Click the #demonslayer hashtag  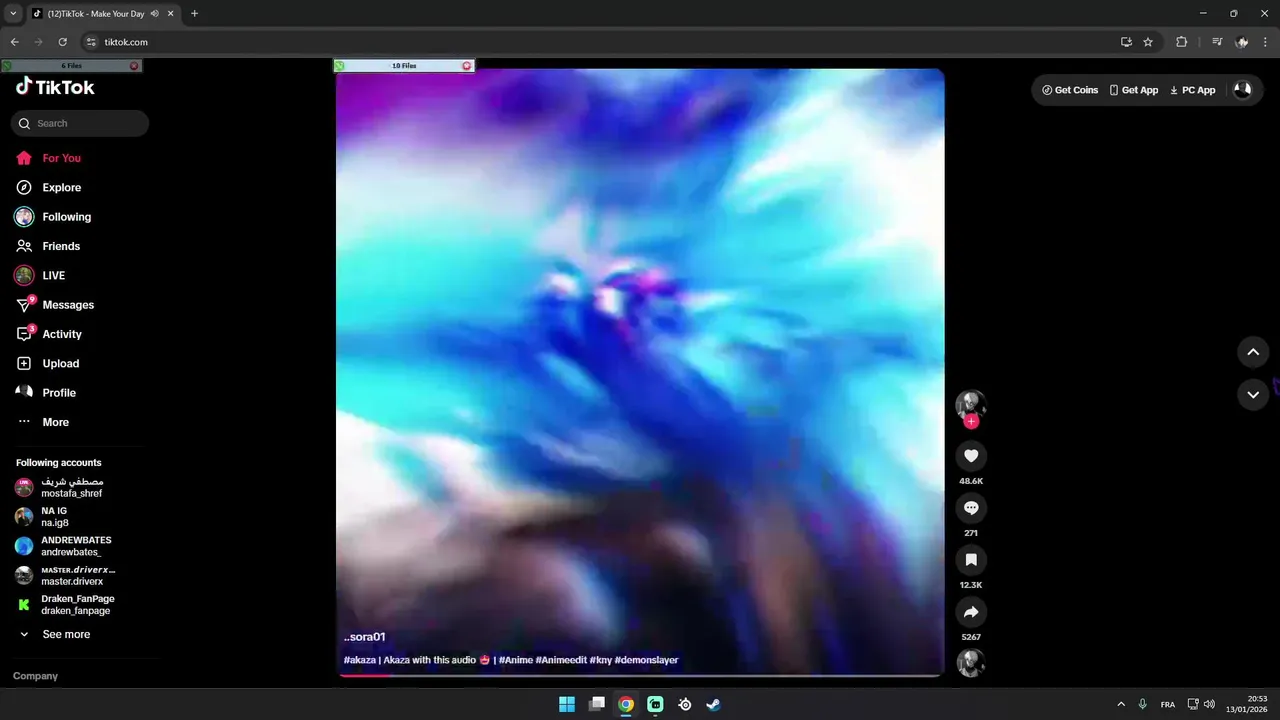coord(646,660)
